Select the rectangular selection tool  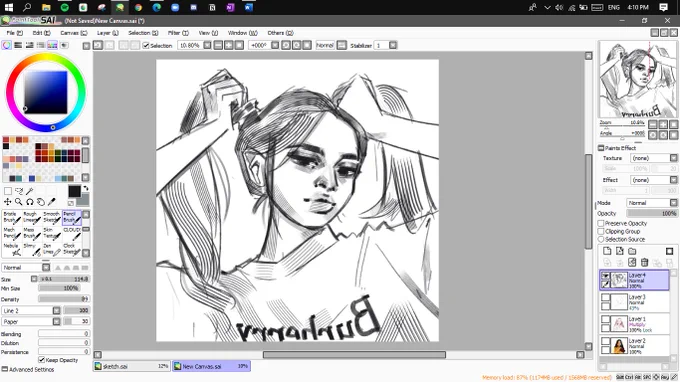[8, 191]
